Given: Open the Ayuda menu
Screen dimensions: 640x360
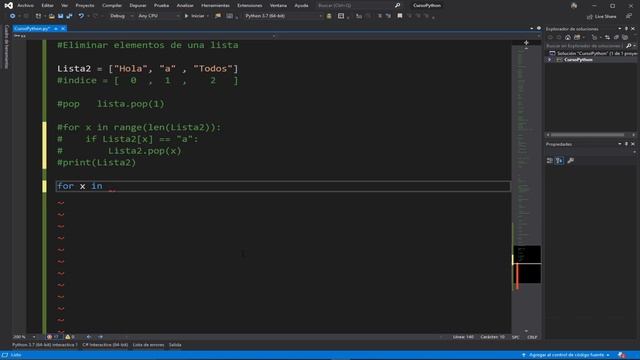Looking at the screenshot, I should [x=301, y=6].
